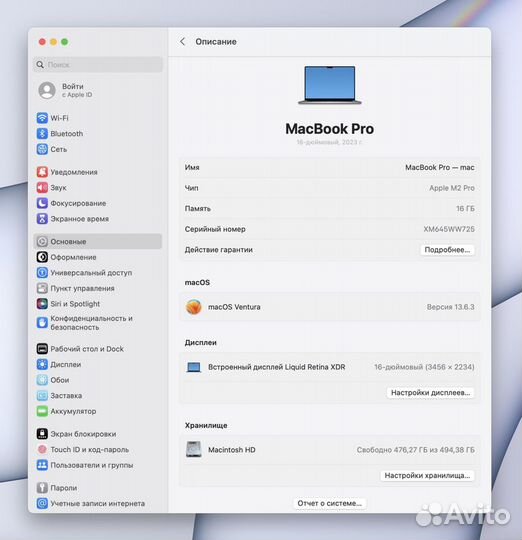
Task: Click MacBook Pro laptop image
Action: 330,85
